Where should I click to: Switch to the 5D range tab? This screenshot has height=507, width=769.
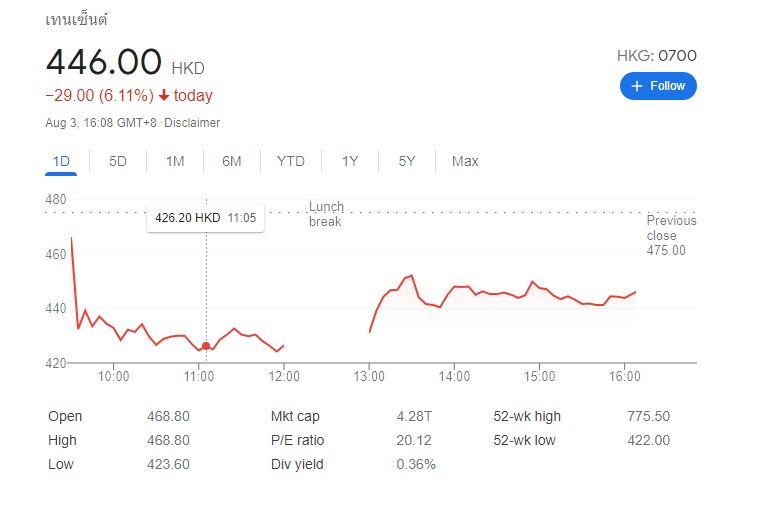(x=118, y=161)
